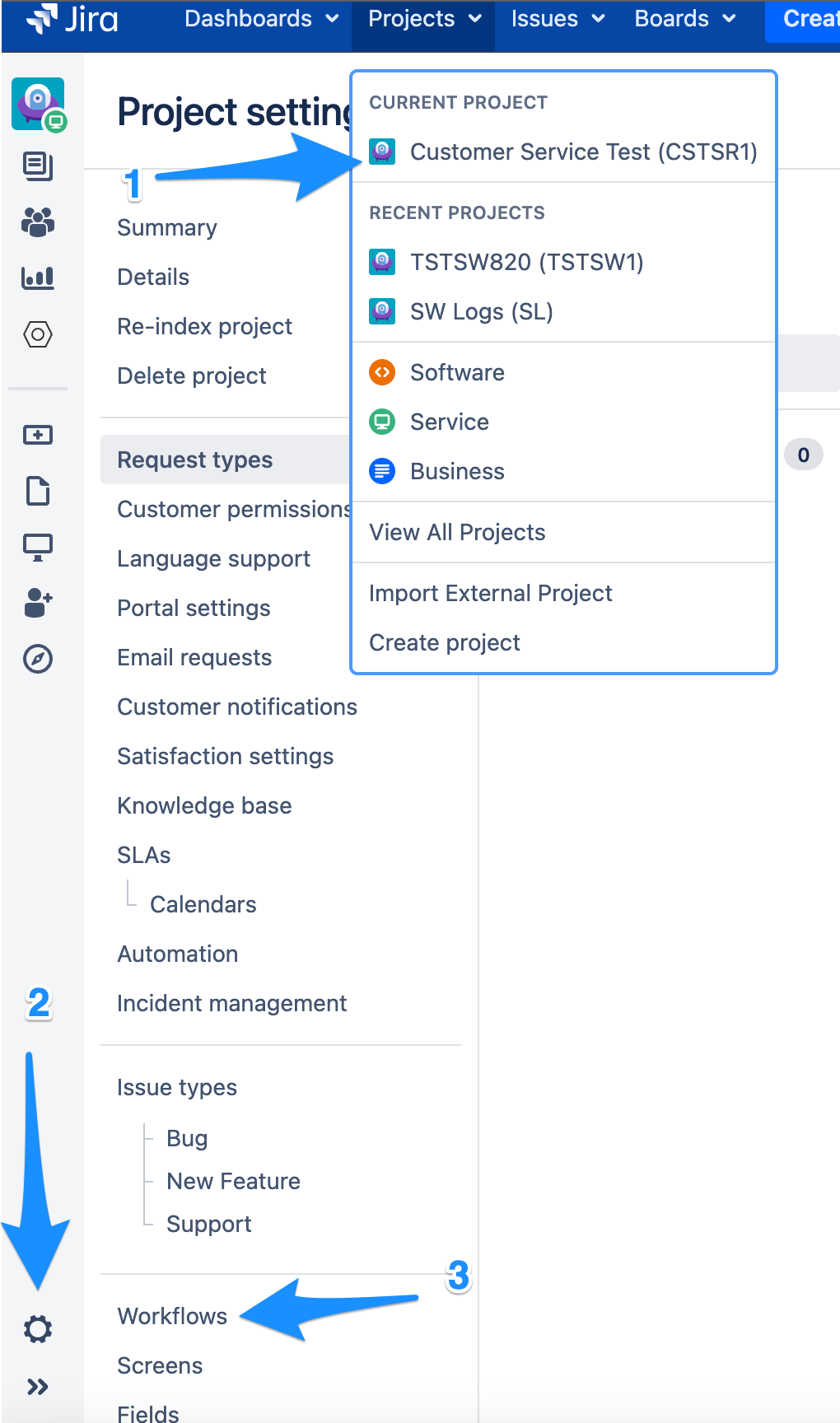Image resolution: width=840 pixels, height=1423 pixels.
Task: Open Fields settings
Action: 147,1413
